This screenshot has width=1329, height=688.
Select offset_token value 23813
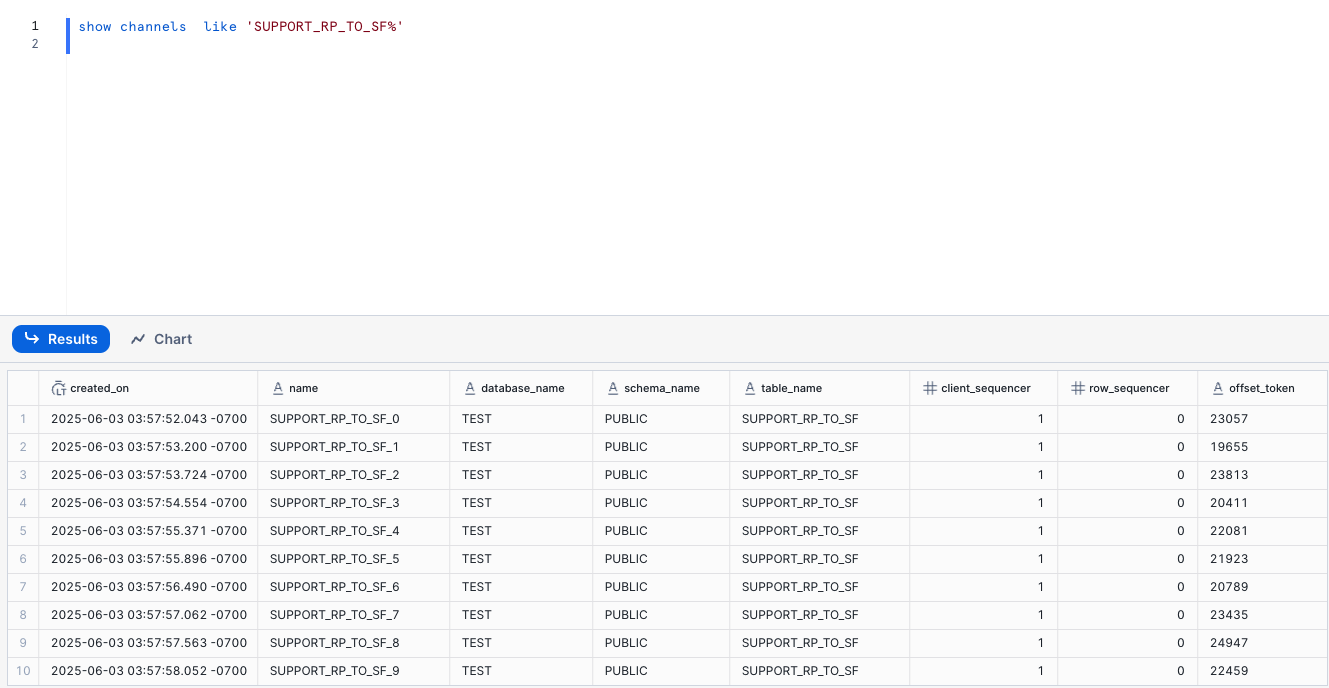[x=1262, y=475]
